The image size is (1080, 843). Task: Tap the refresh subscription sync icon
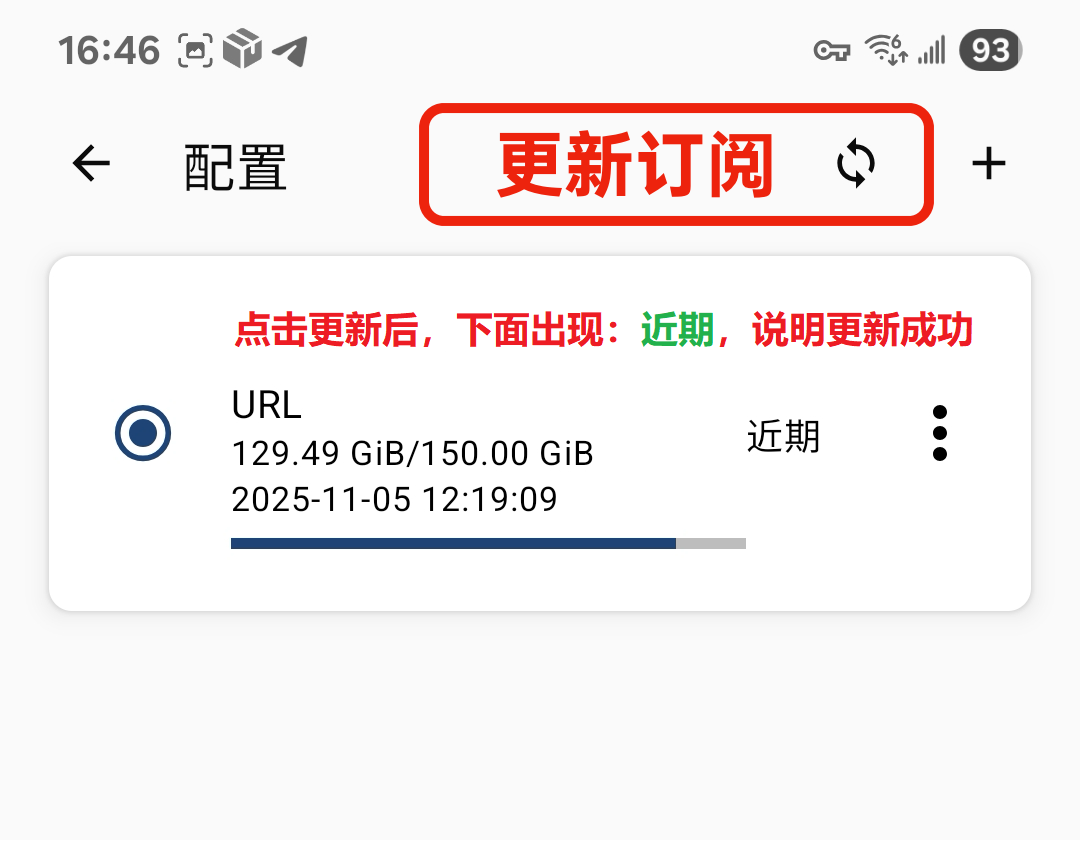pyautogui.click(x=855, y=164)
